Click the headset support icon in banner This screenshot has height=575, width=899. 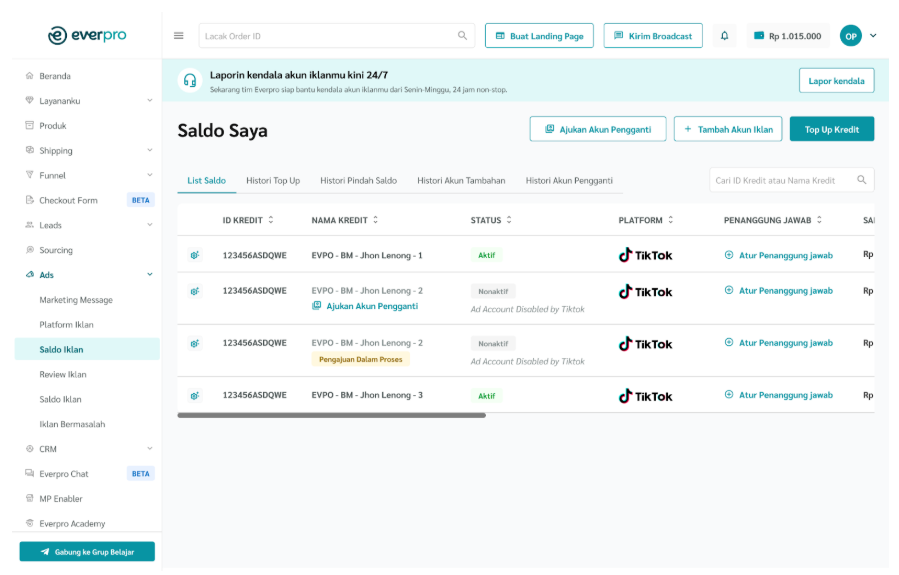pos(189,81)
